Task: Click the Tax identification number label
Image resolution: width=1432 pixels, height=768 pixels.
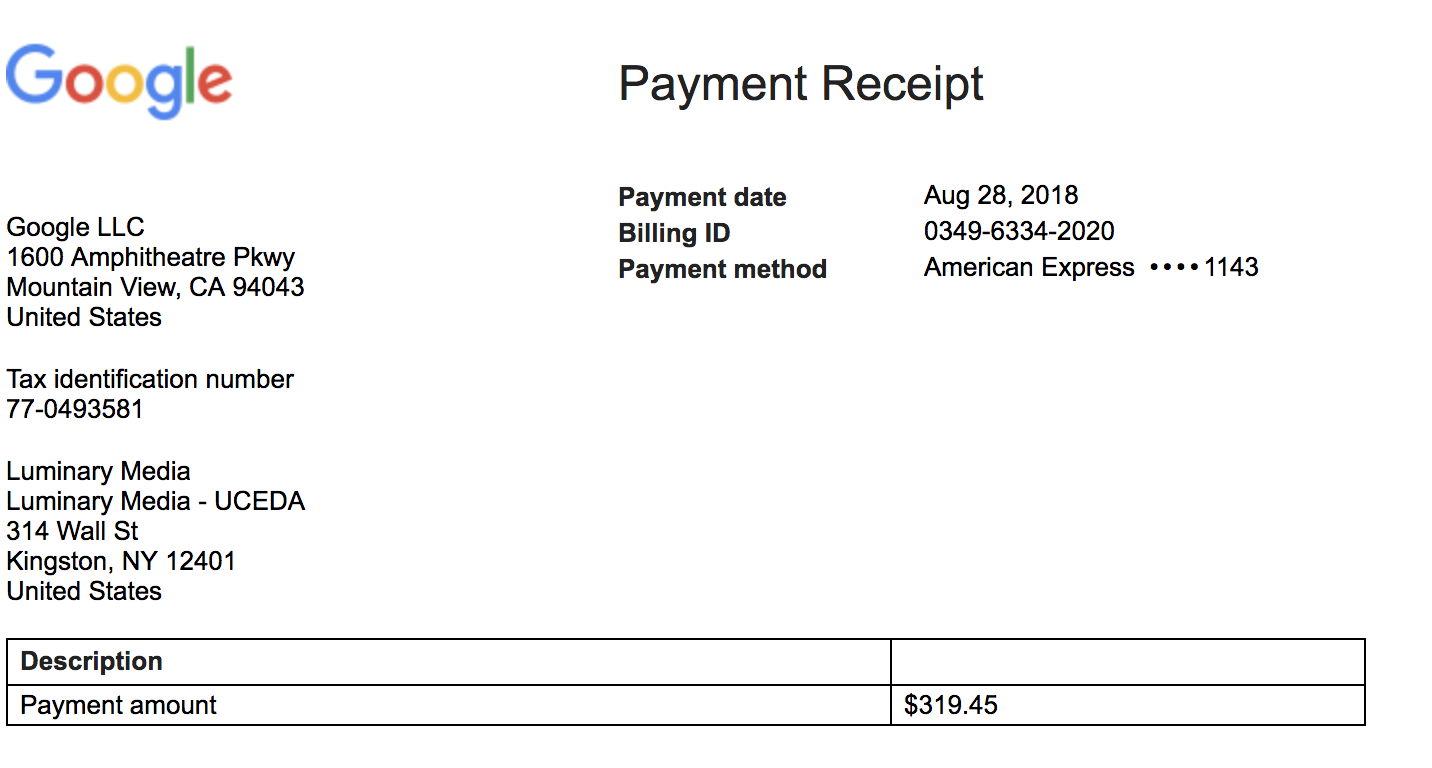Action: pyautogui.click(x=150, y=379)
